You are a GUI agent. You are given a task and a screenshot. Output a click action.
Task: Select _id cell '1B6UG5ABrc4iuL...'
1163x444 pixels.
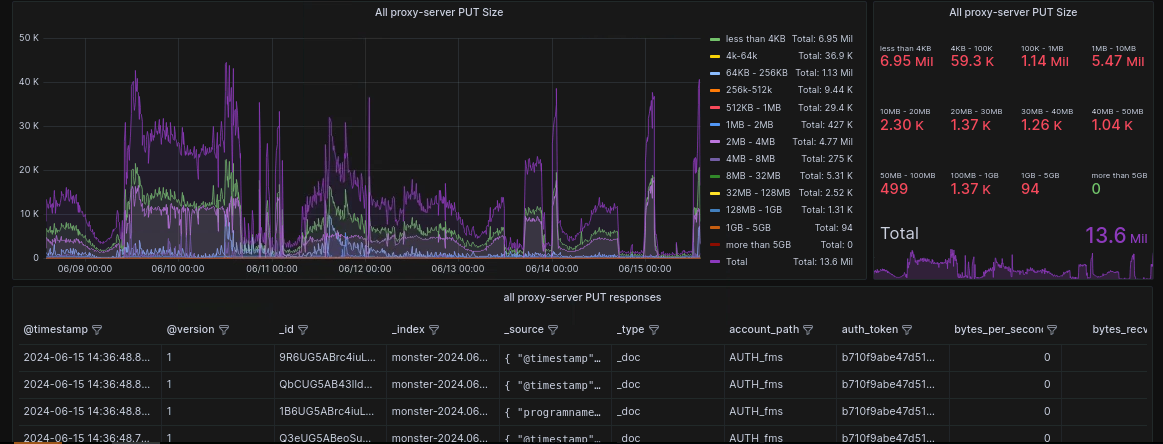[329, 412]
